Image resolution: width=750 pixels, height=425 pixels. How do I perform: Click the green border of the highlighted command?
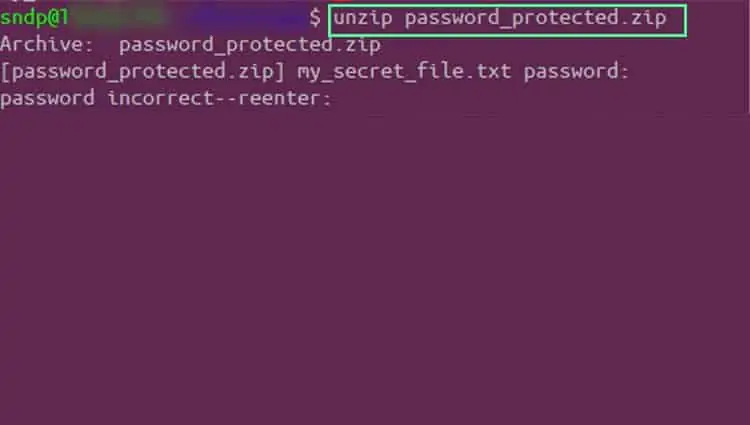click(x=507, y=6)
